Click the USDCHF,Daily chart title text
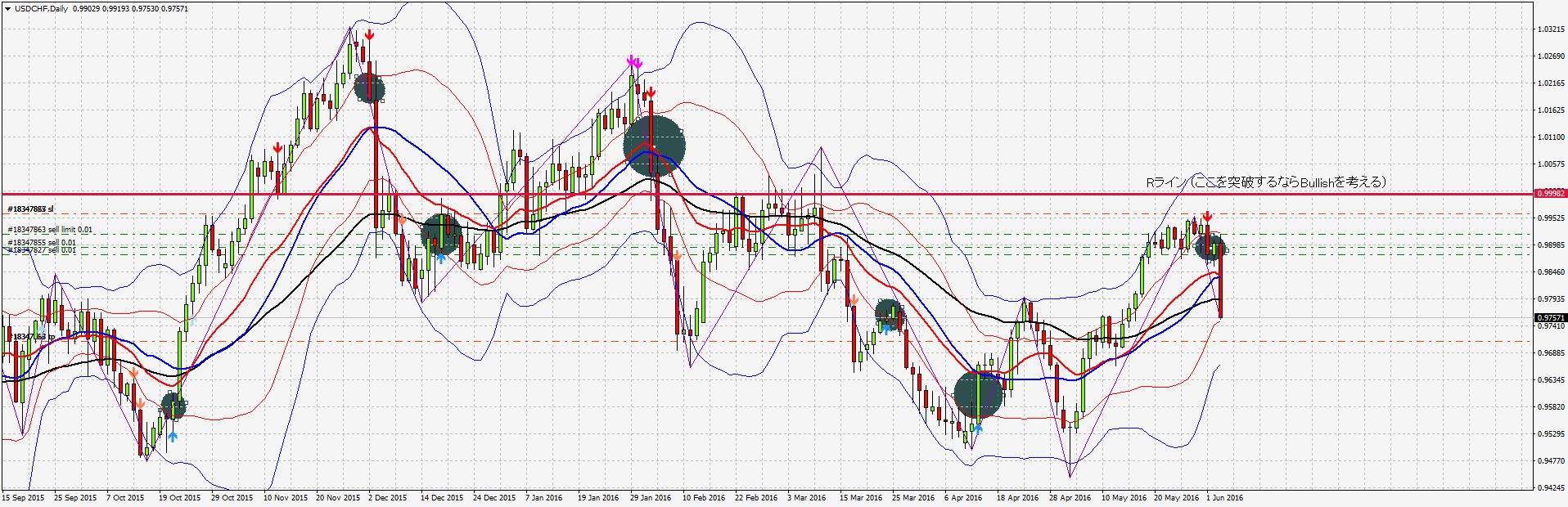 (42, 9)
